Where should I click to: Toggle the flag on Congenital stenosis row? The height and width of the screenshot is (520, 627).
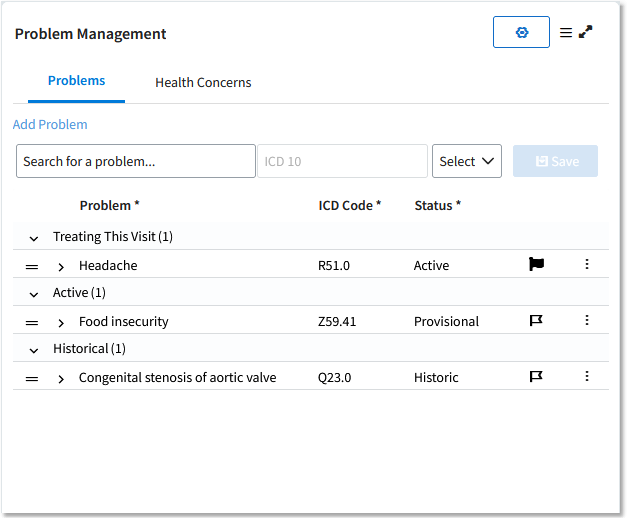click(x=536, y=376)
